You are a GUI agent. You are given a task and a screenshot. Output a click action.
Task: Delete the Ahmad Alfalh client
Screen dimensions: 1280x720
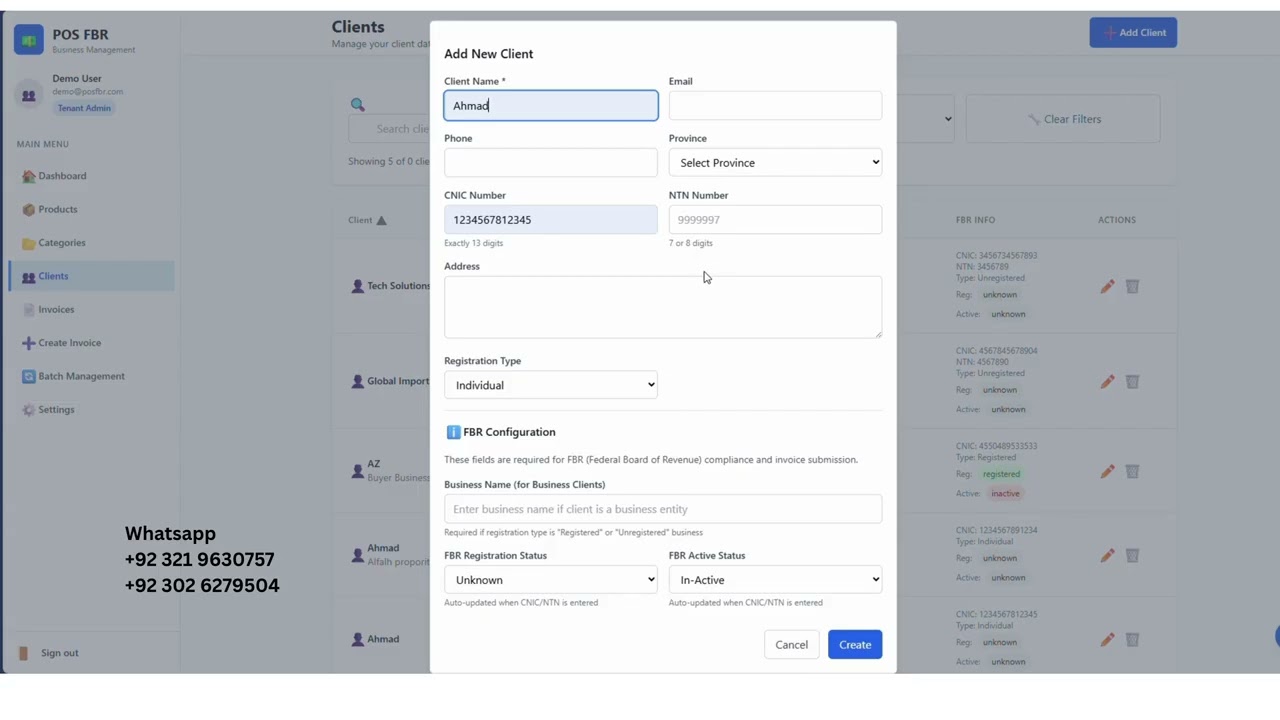click(1132, 555)
